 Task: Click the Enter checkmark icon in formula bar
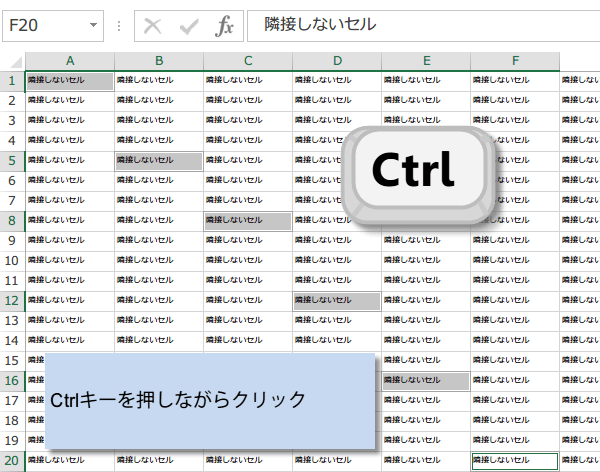pos(188,25)
